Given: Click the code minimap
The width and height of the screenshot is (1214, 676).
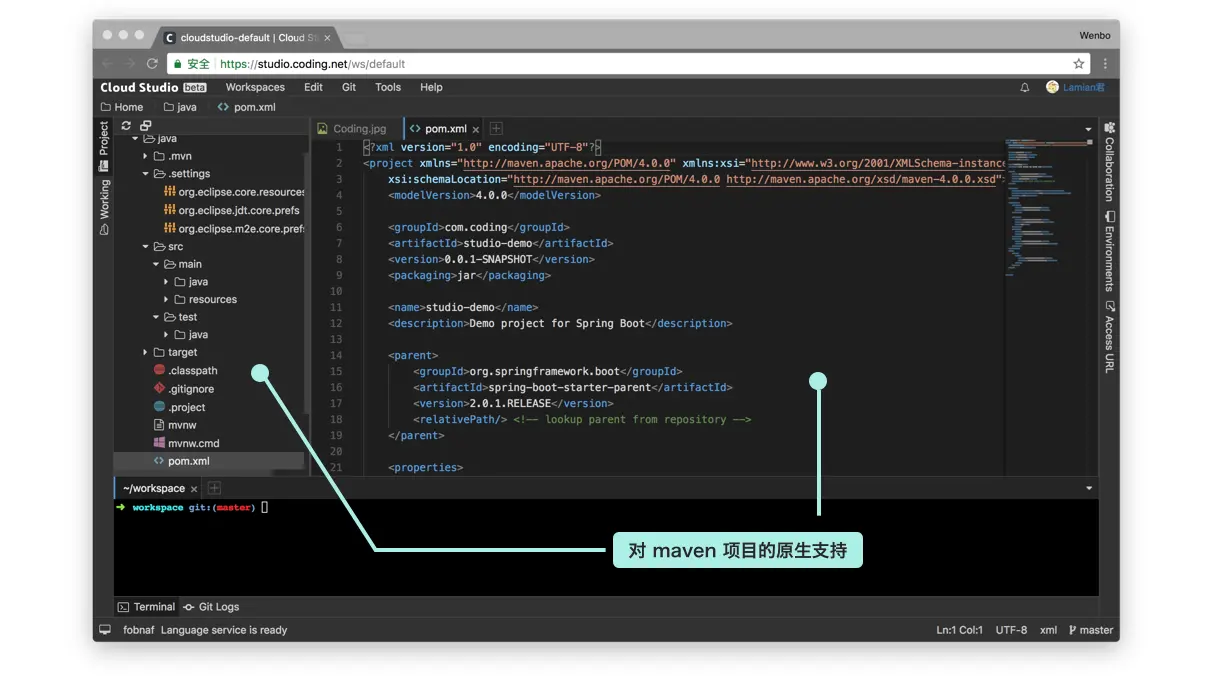Looking at the screenshot, I should (x=1048, y=208).
